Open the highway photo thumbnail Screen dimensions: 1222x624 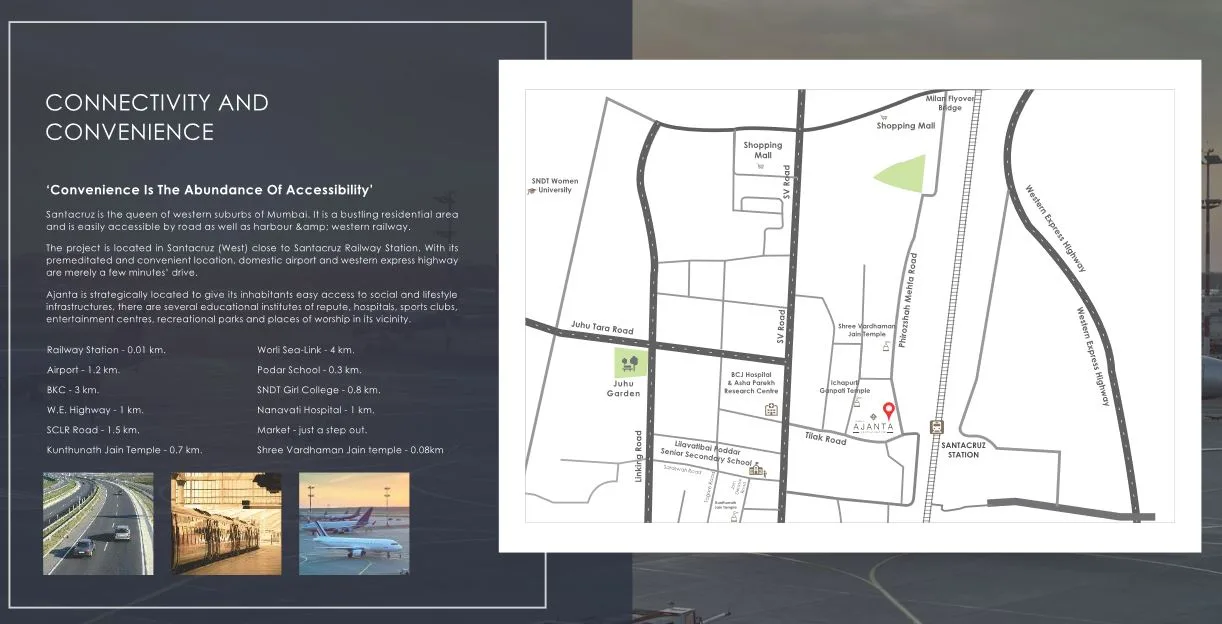[97, 523]
